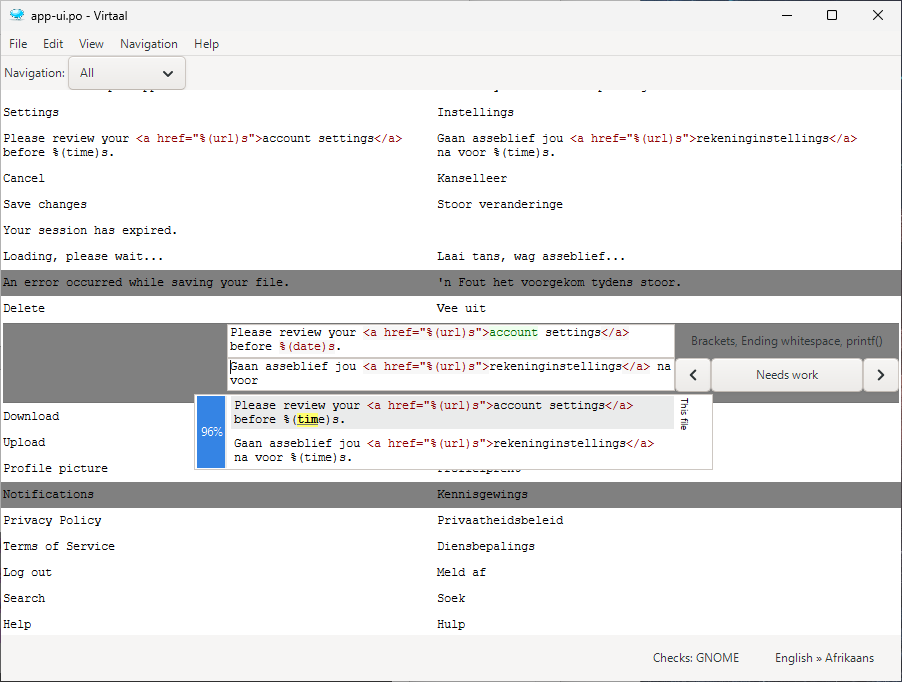
Task: Click the Checks: GNOME status label
Action: point(695,658)
